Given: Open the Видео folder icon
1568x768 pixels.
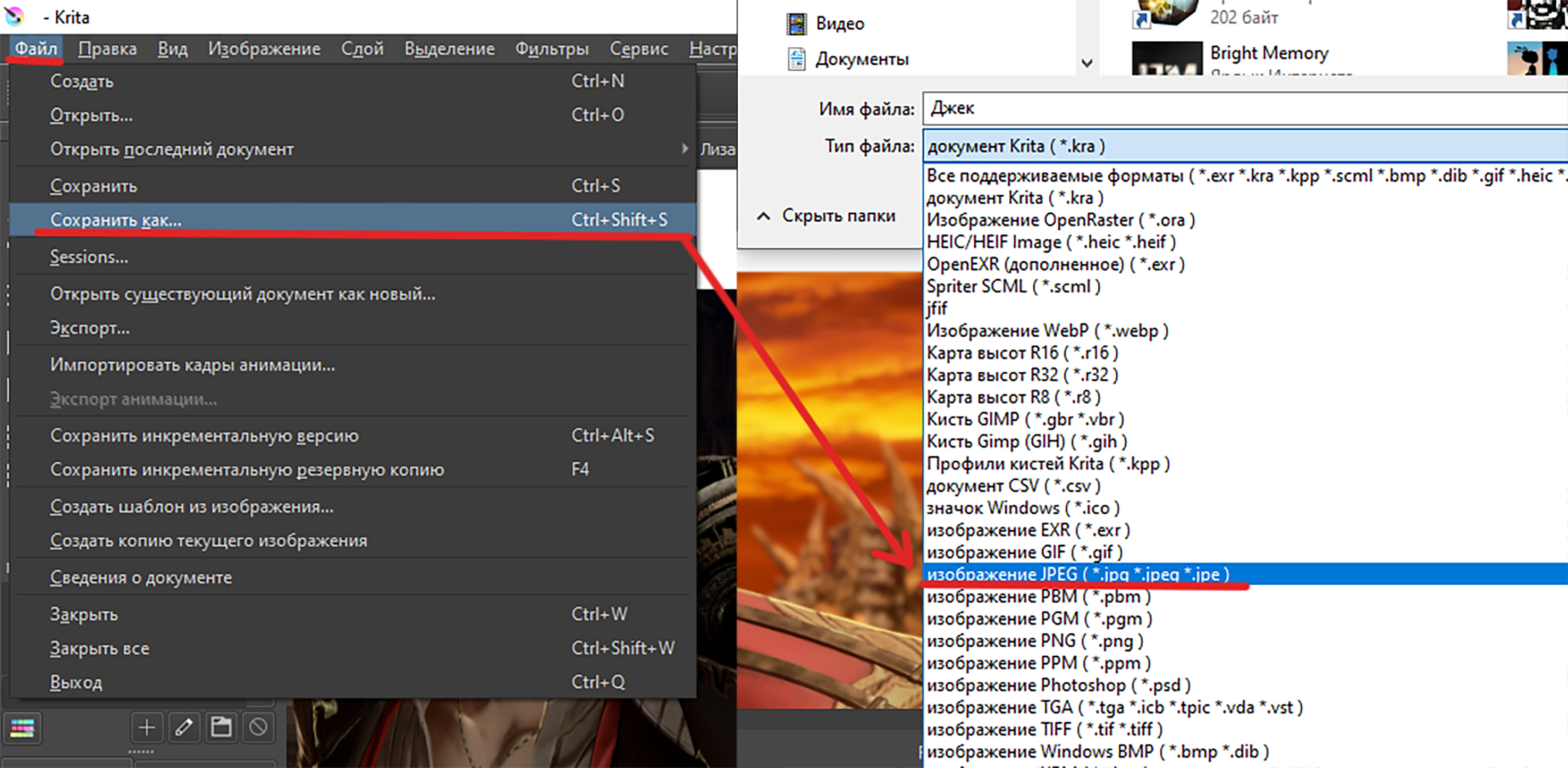Looking at the screenshot, I should click(x=796, y=24).
